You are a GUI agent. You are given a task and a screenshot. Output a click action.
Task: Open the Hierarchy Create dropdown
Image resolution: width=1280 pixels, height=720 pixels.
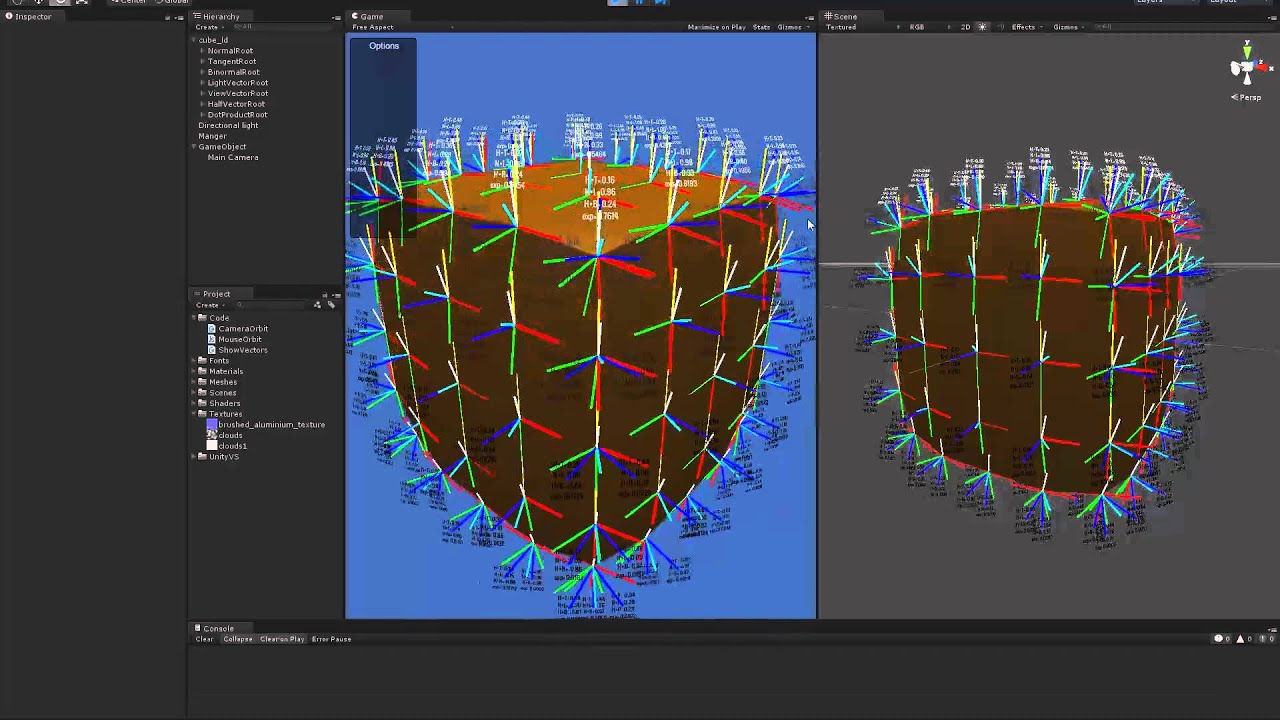pos(208,27)
